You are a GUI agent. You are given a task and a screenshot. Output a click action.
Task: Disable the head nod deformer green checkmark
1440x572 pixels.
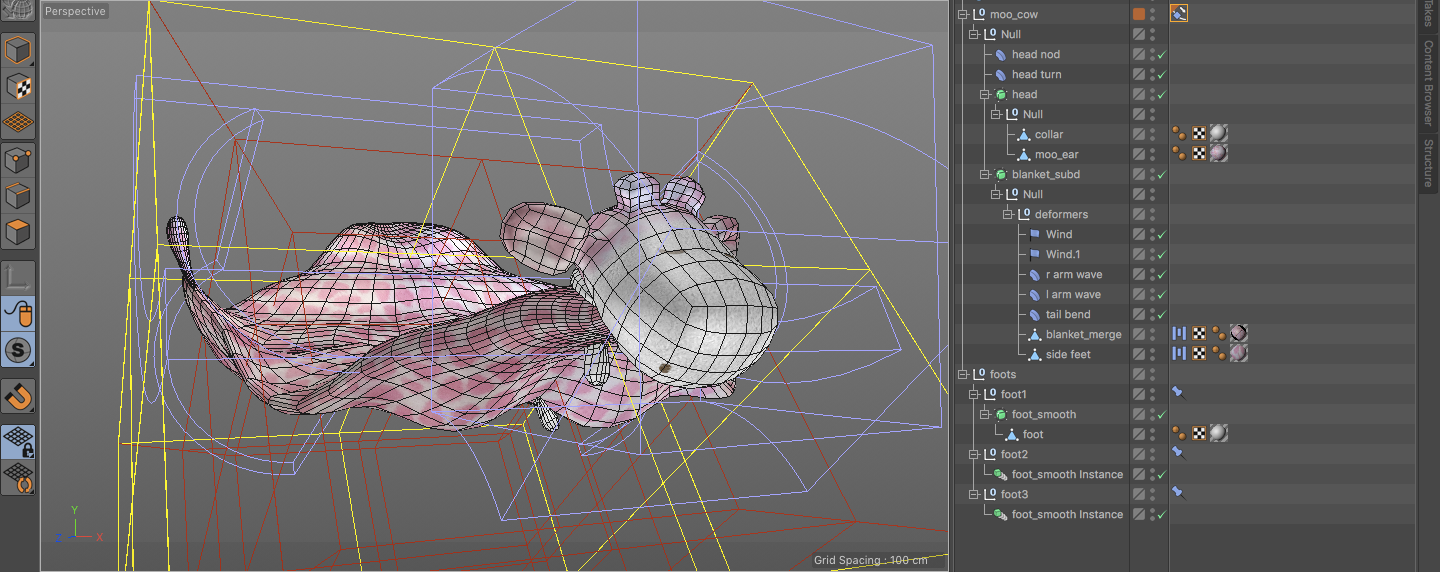pyautogui.click(x=1162, y=55)
